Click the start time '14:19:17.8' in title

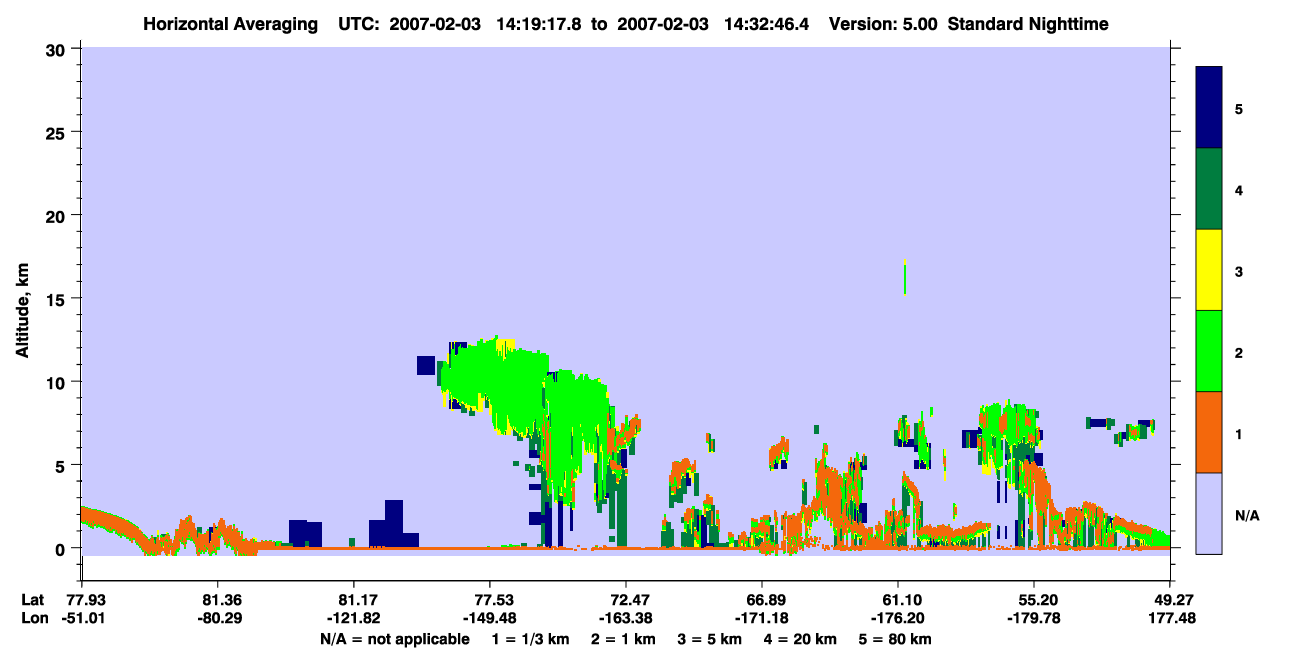[x=541, y=23]
